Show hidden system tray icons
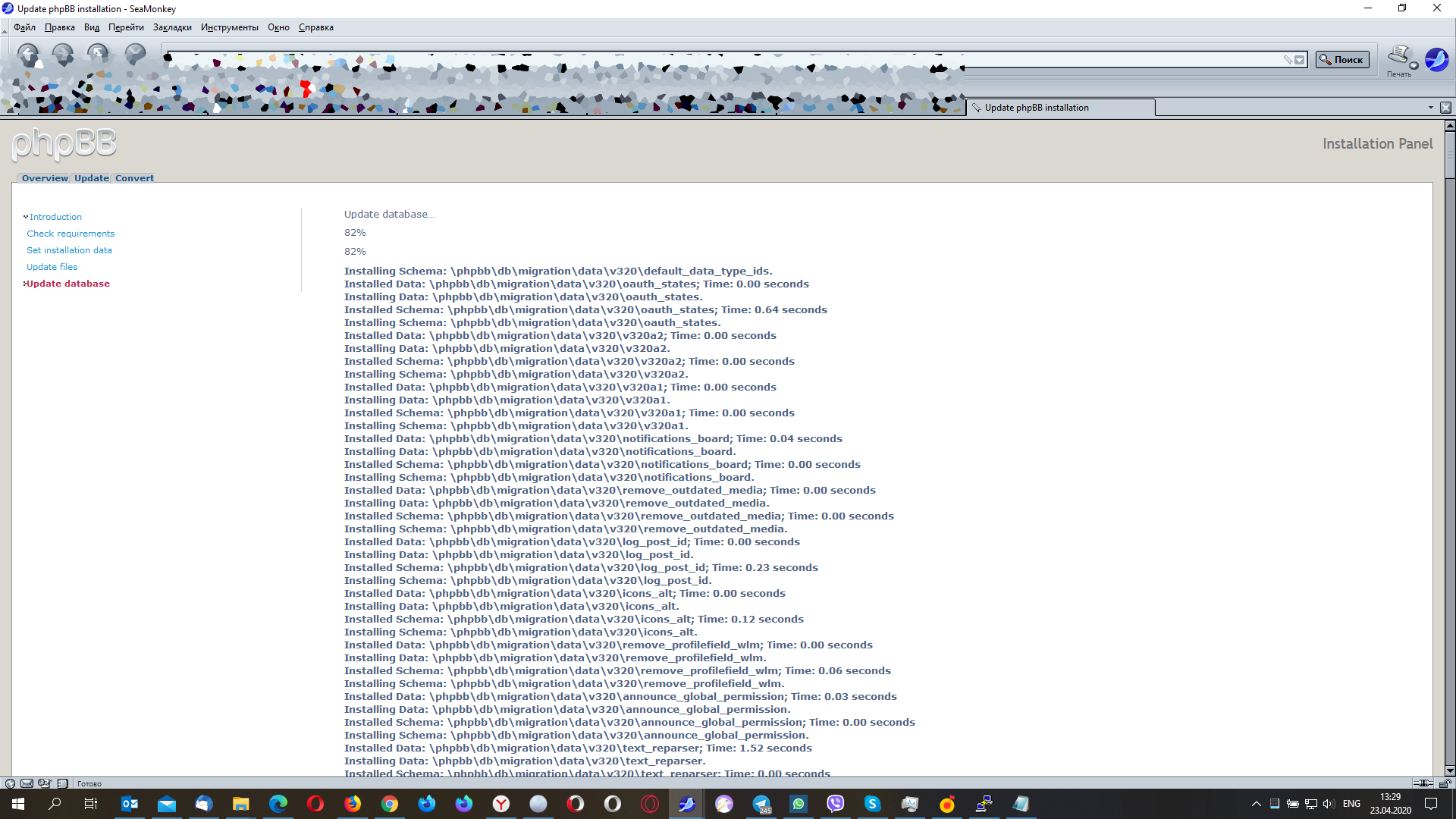Viewport: 1456px width, 819px height. coord(1256,804)
